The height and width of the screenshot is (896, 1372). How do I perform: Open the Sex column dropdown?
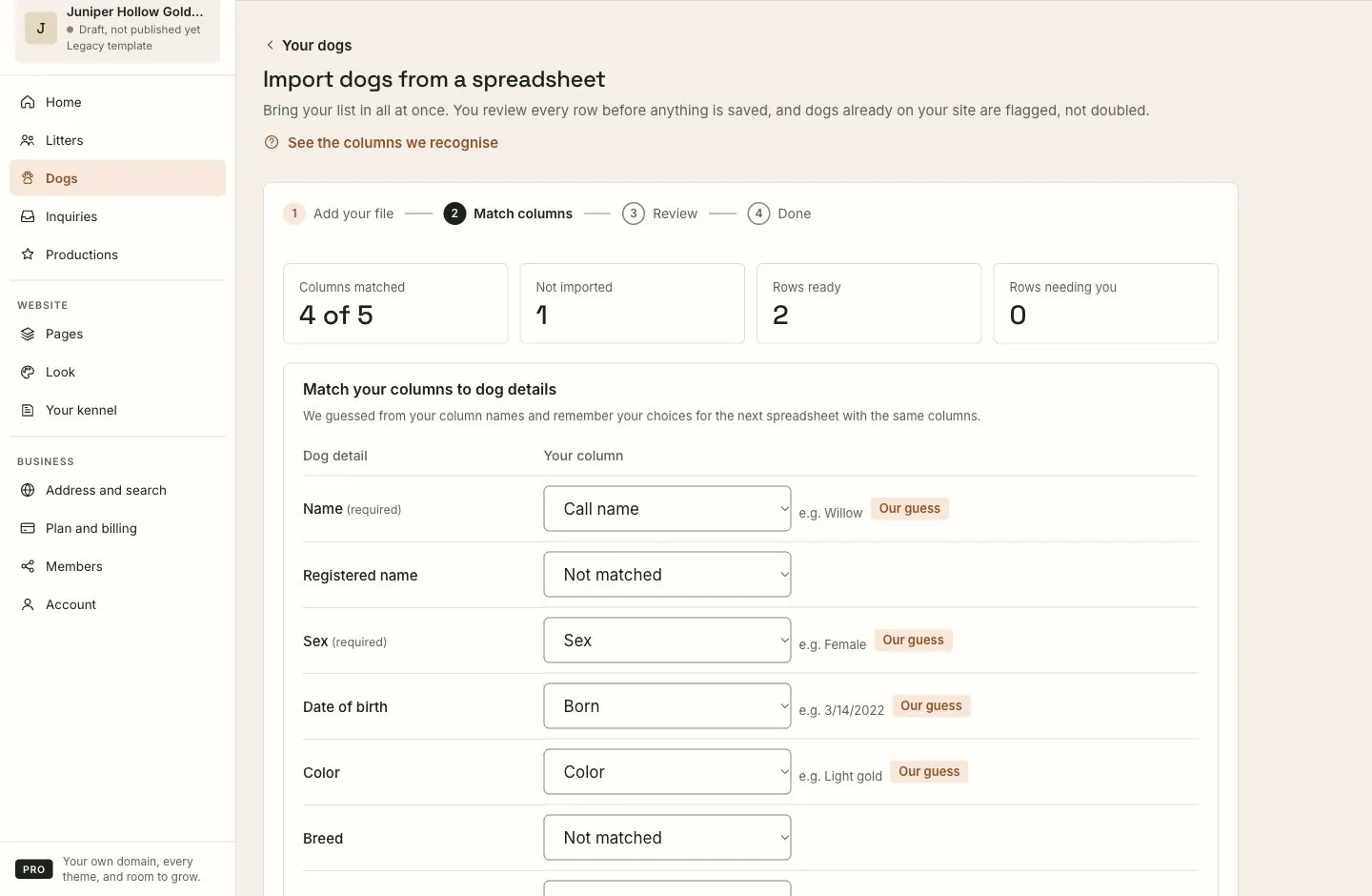pyautogui.click(x=667, y=641)
